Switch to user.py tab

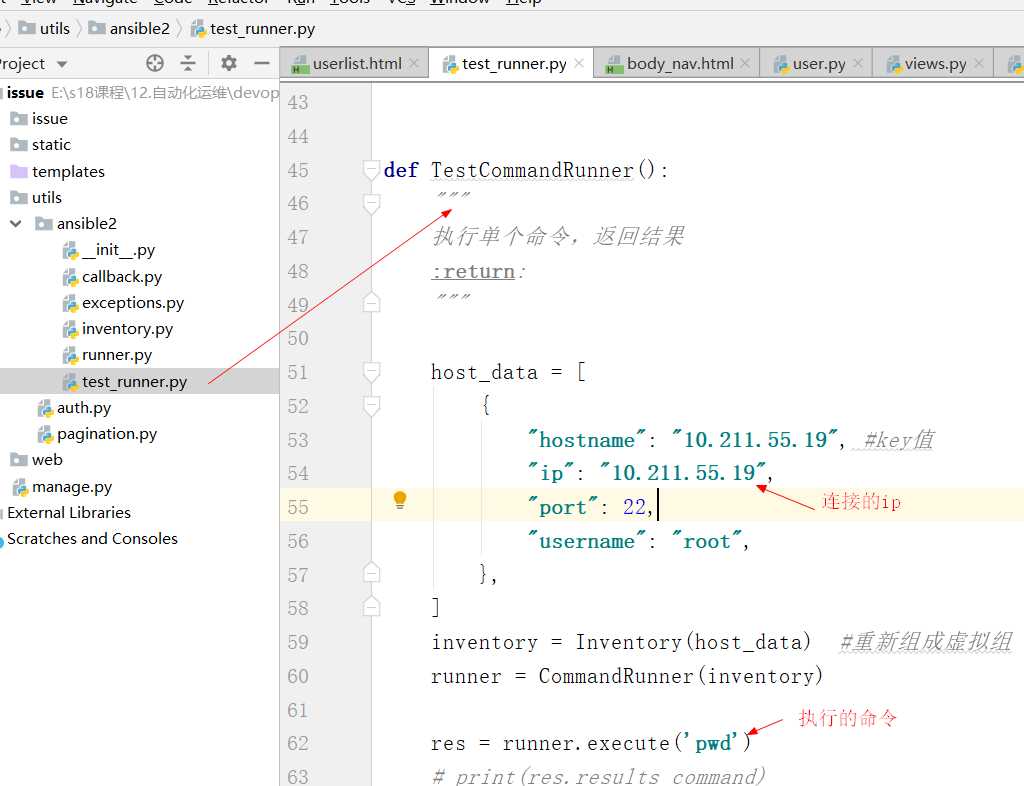tap(818, 64)
